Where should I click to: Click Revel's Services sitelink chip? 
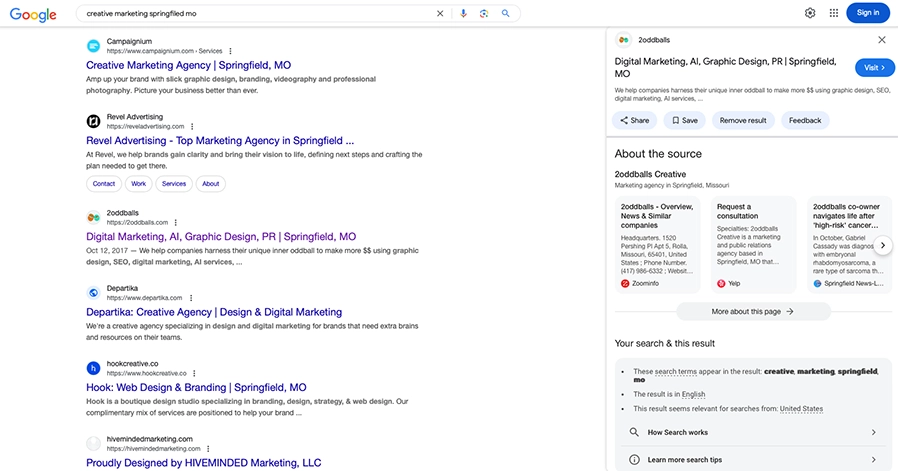coord(174,184)
